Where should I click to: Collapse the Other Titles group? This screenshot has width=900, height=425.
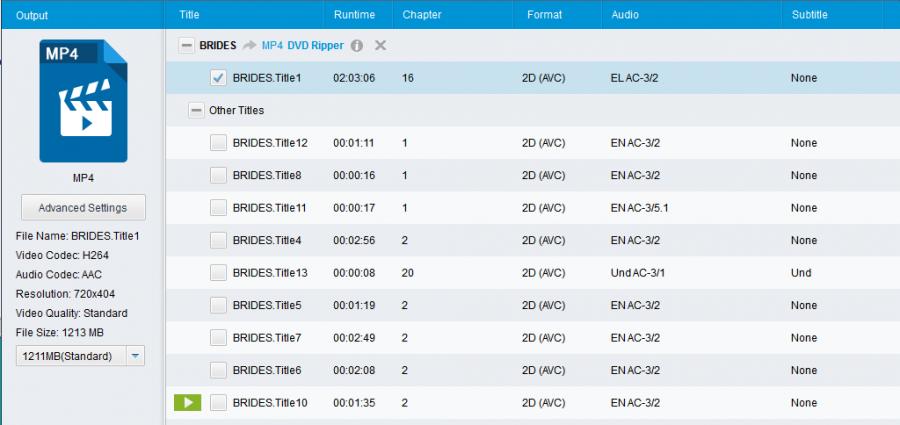196,110
